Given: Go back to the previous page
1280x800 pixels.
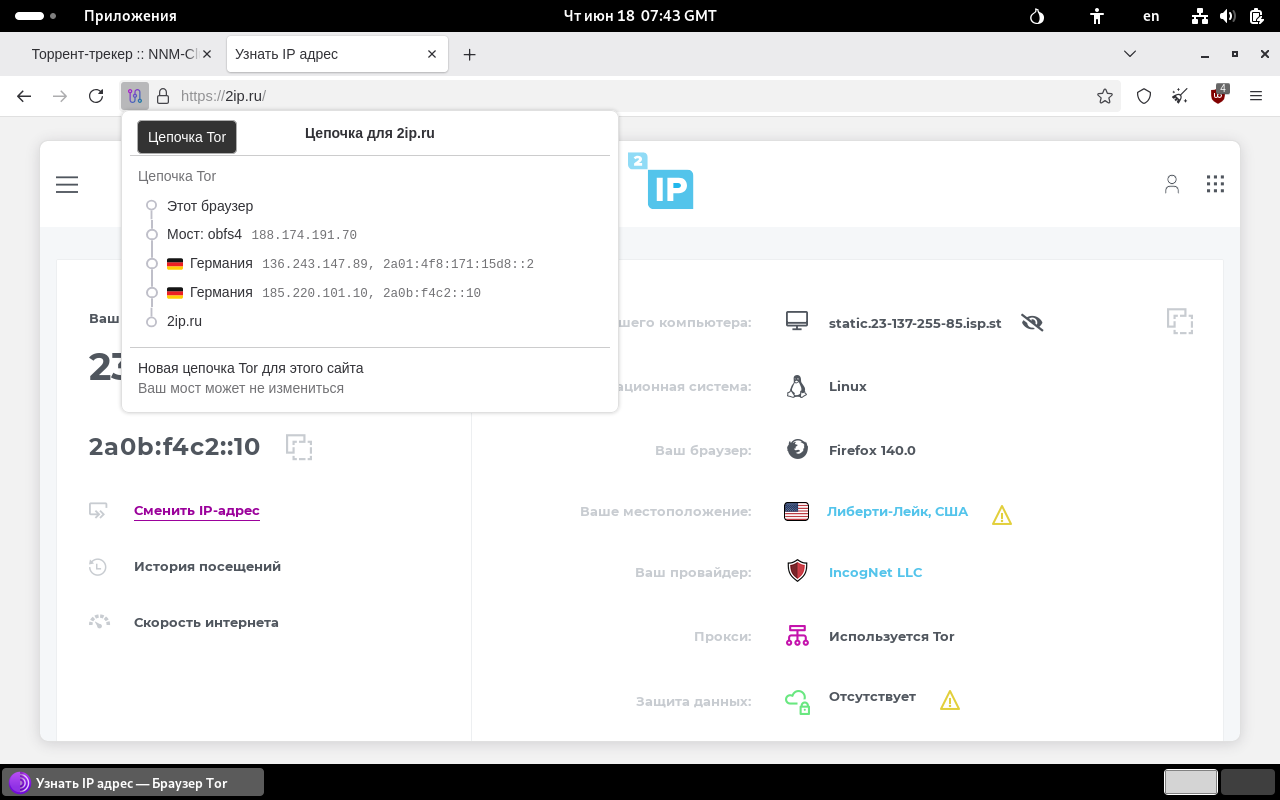Looking at the screenshot, I should 24,96.
